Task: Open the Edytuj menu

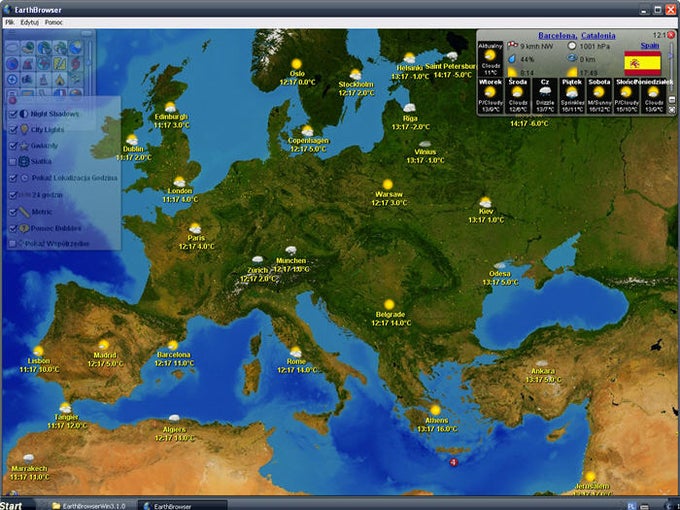Action: click(29, 22)
